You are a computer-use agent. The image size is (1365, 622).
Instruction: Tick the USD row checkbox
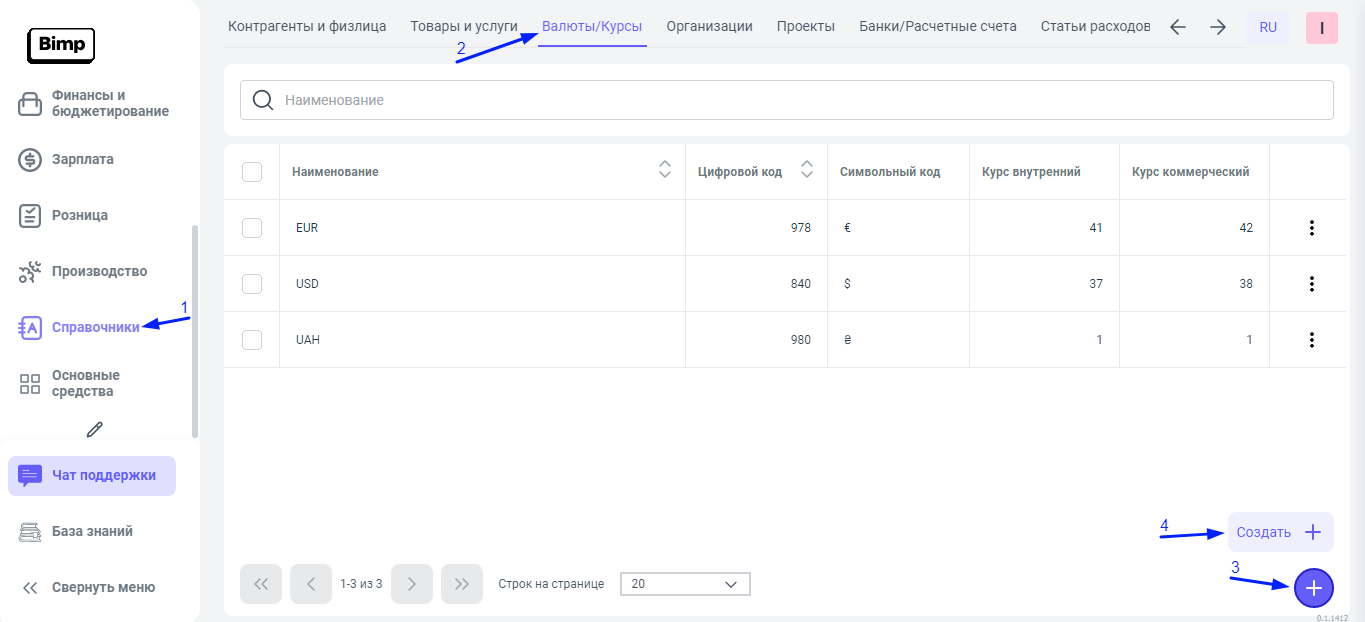click(252, 284)
